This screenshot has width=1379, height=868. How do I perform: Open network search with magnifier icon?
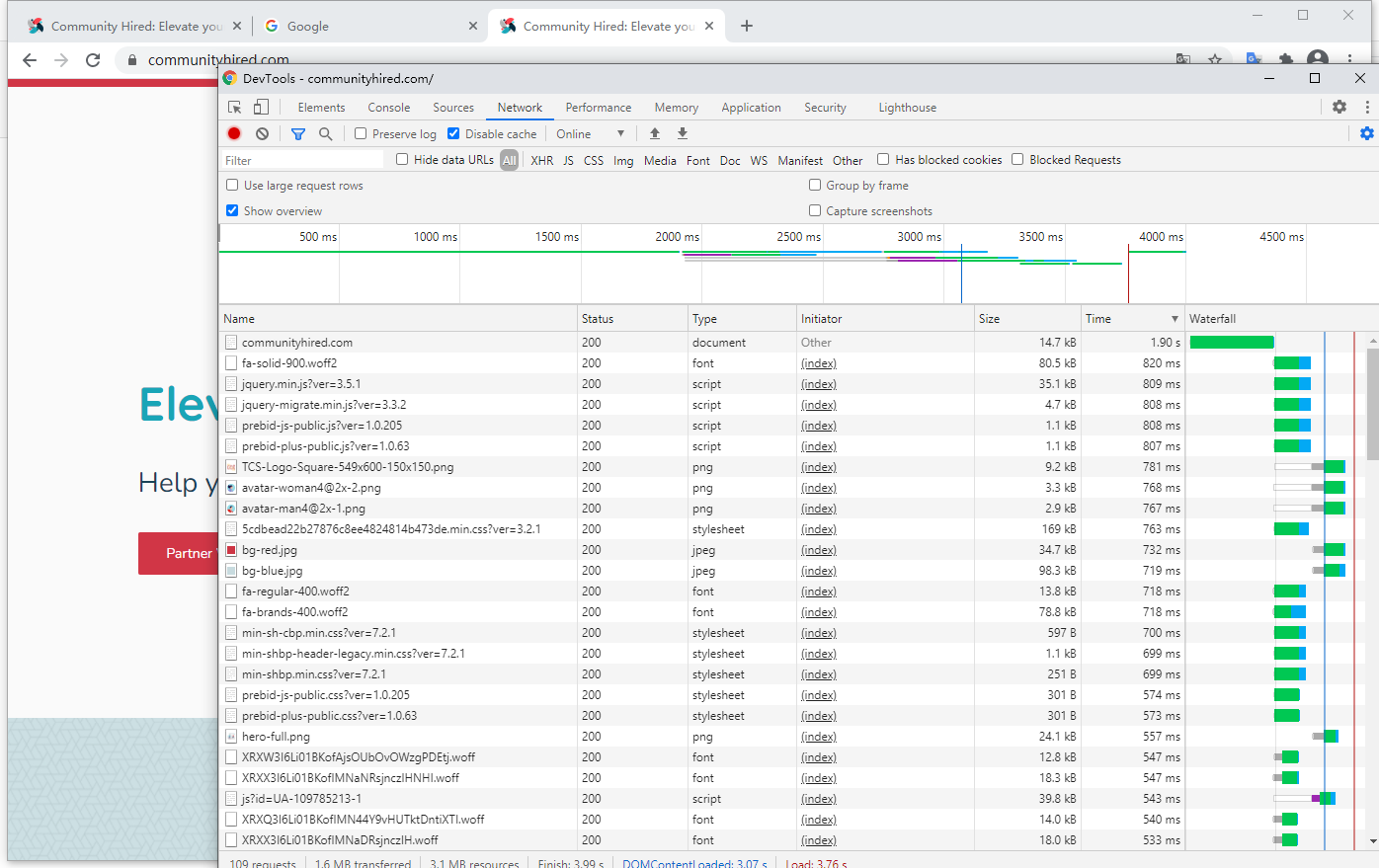point(325,133)
